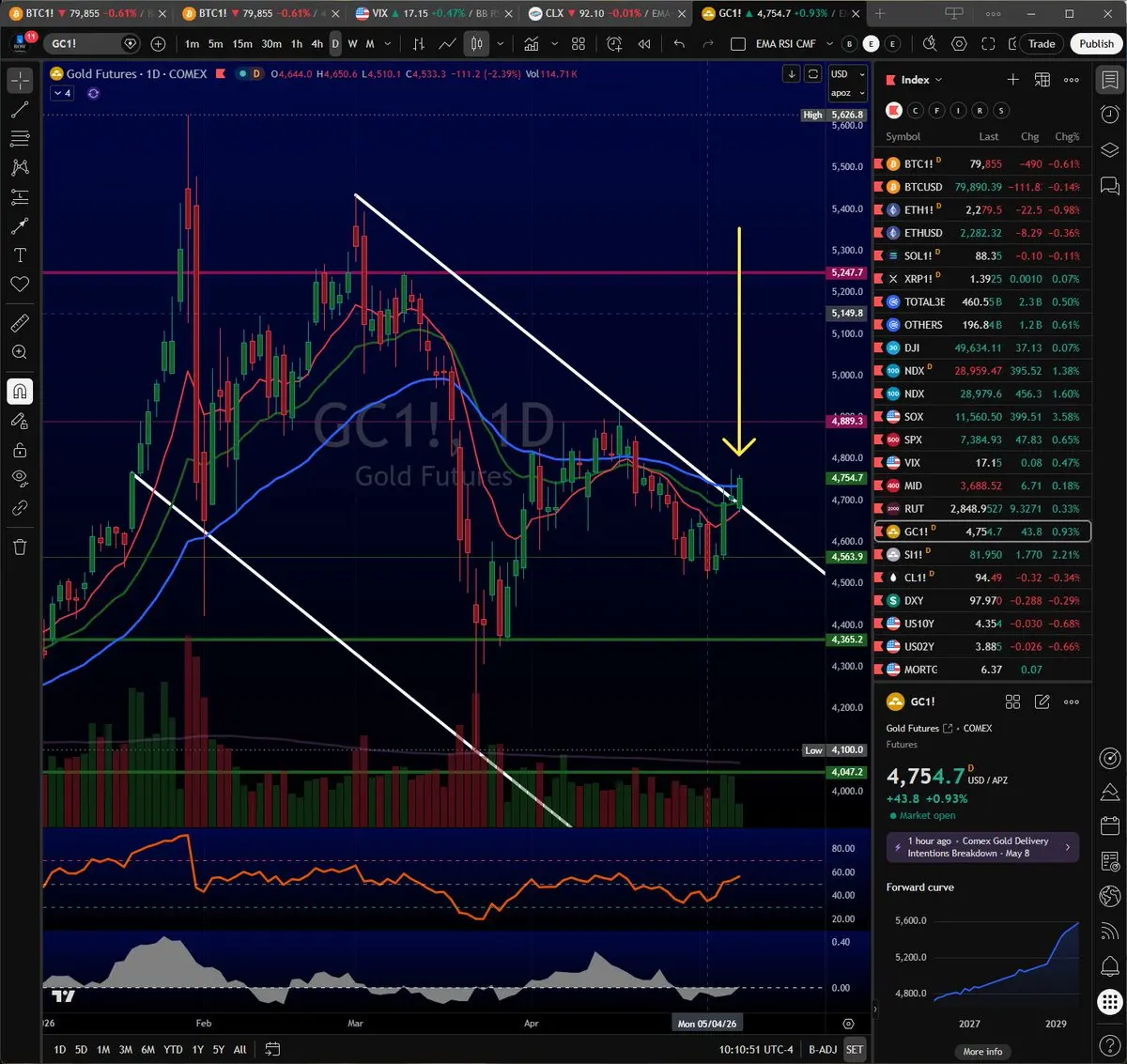This screenshot has height=1064, width=1127.
Task: Select the 5D date range
Action: click(81, 1049)
